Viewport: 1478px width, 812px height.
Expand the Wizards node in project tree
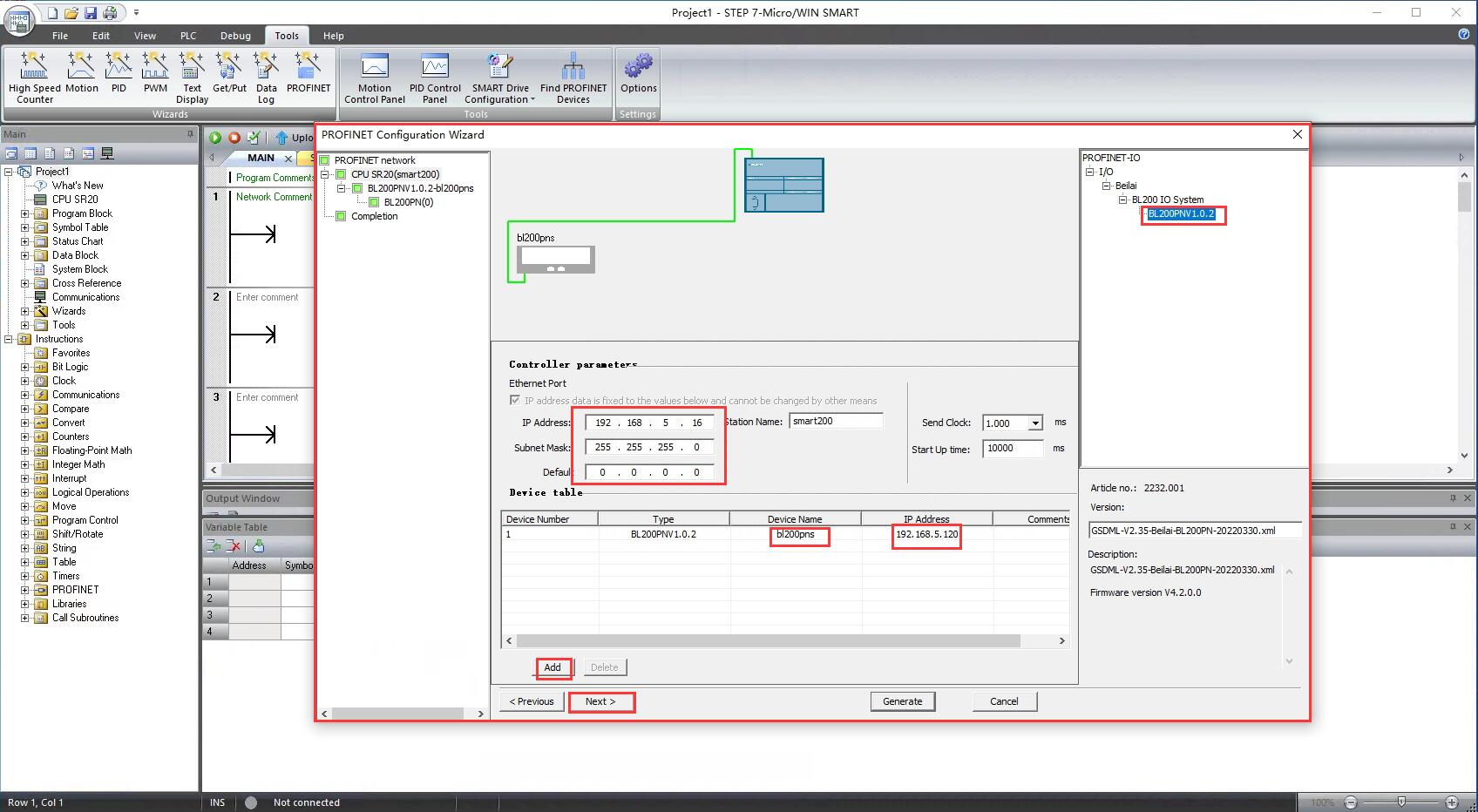[25, 311]
